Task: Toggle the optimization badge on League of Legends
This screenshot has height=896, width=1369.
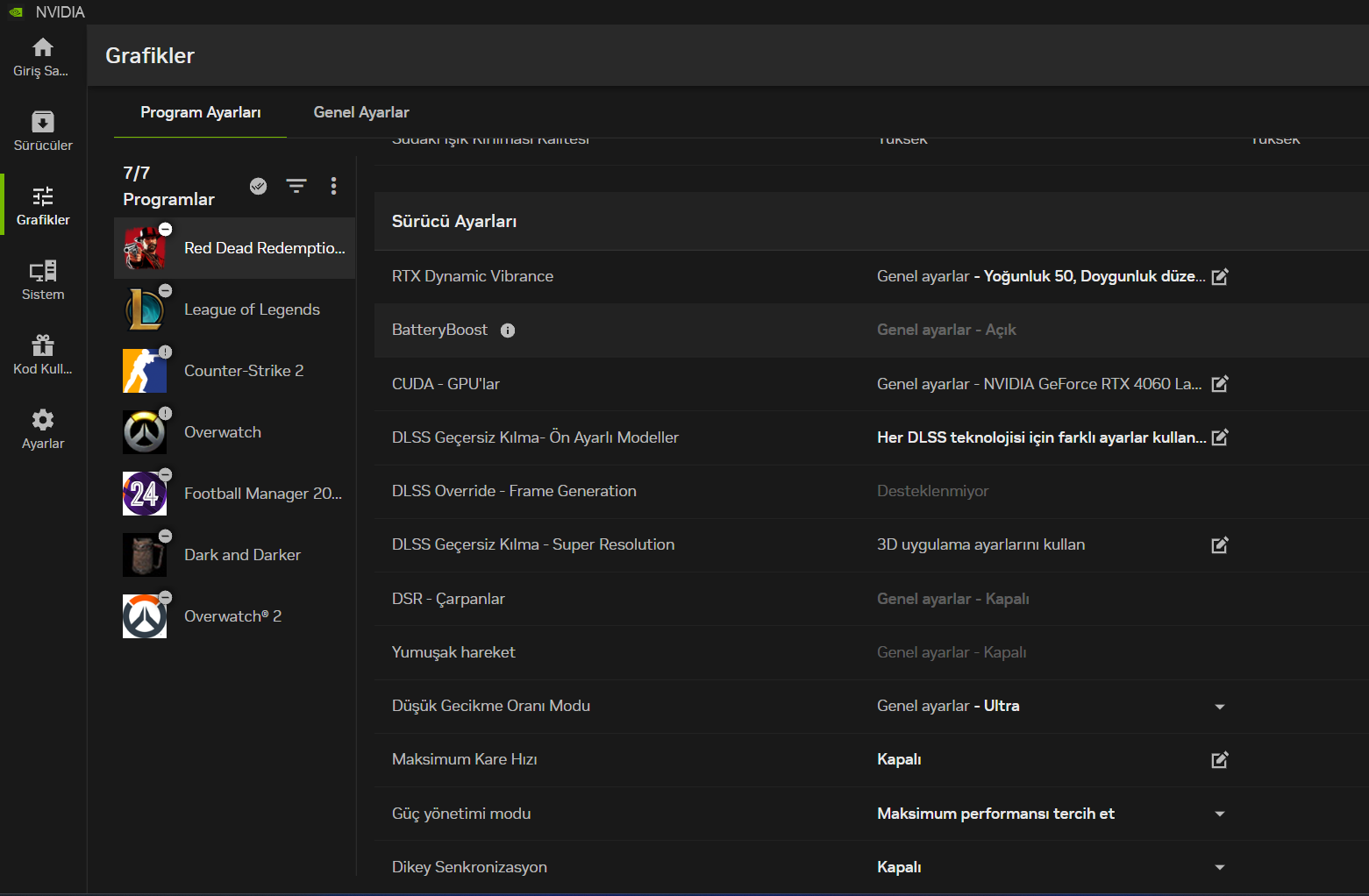Action: tap(166, 291)
